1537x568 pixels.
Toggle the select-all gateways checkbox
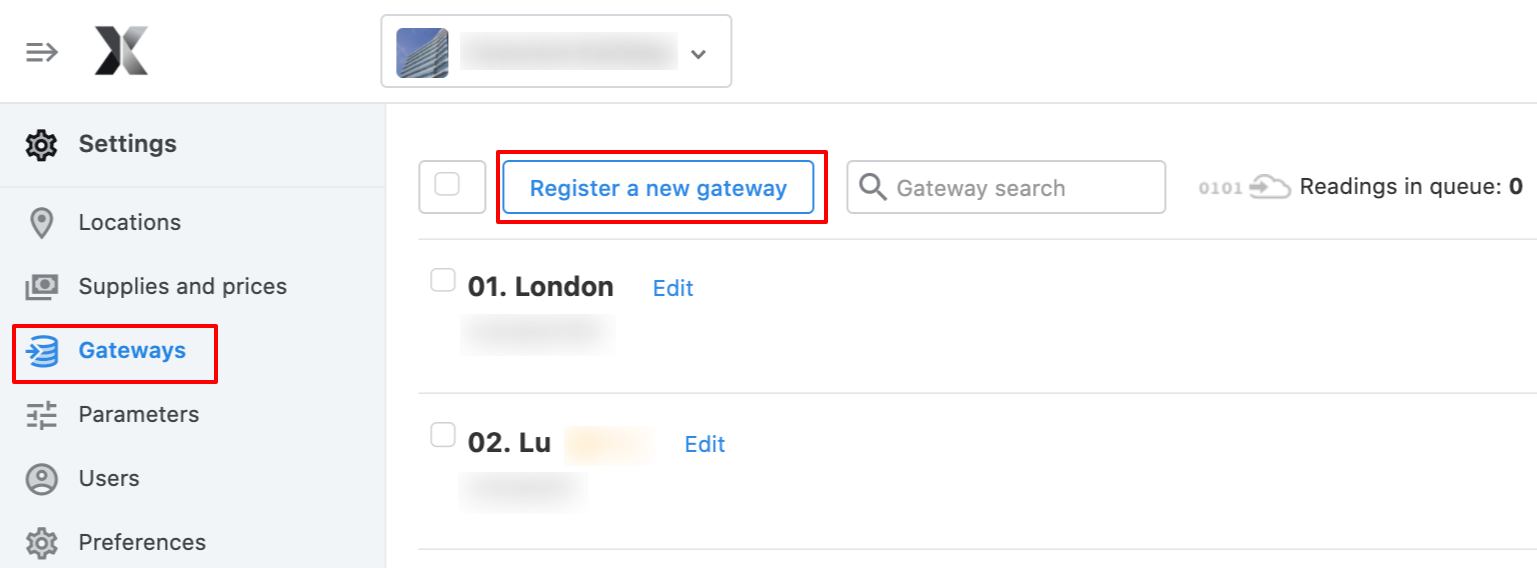pos(447,184)
